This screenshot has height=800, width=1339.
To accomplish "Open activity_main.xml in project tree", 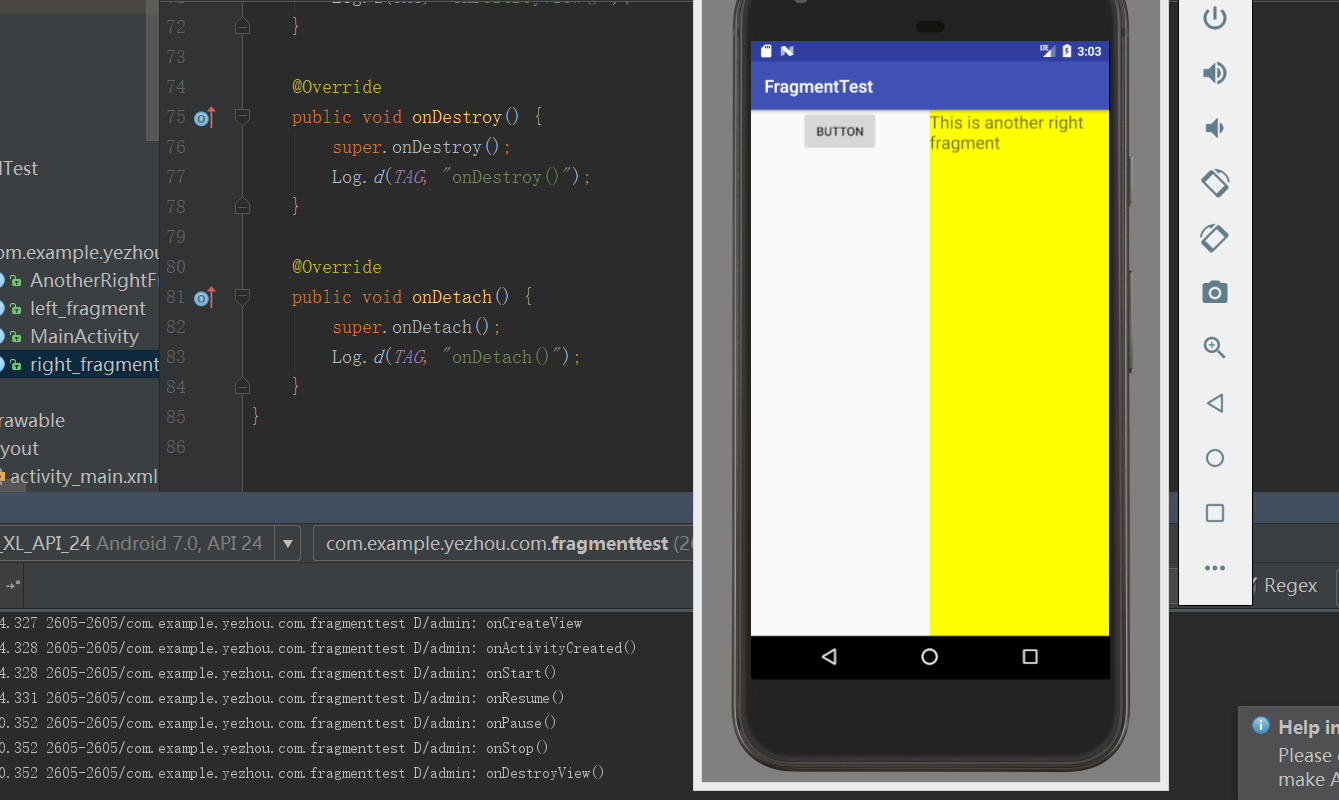I will click(x=84, y=476).
